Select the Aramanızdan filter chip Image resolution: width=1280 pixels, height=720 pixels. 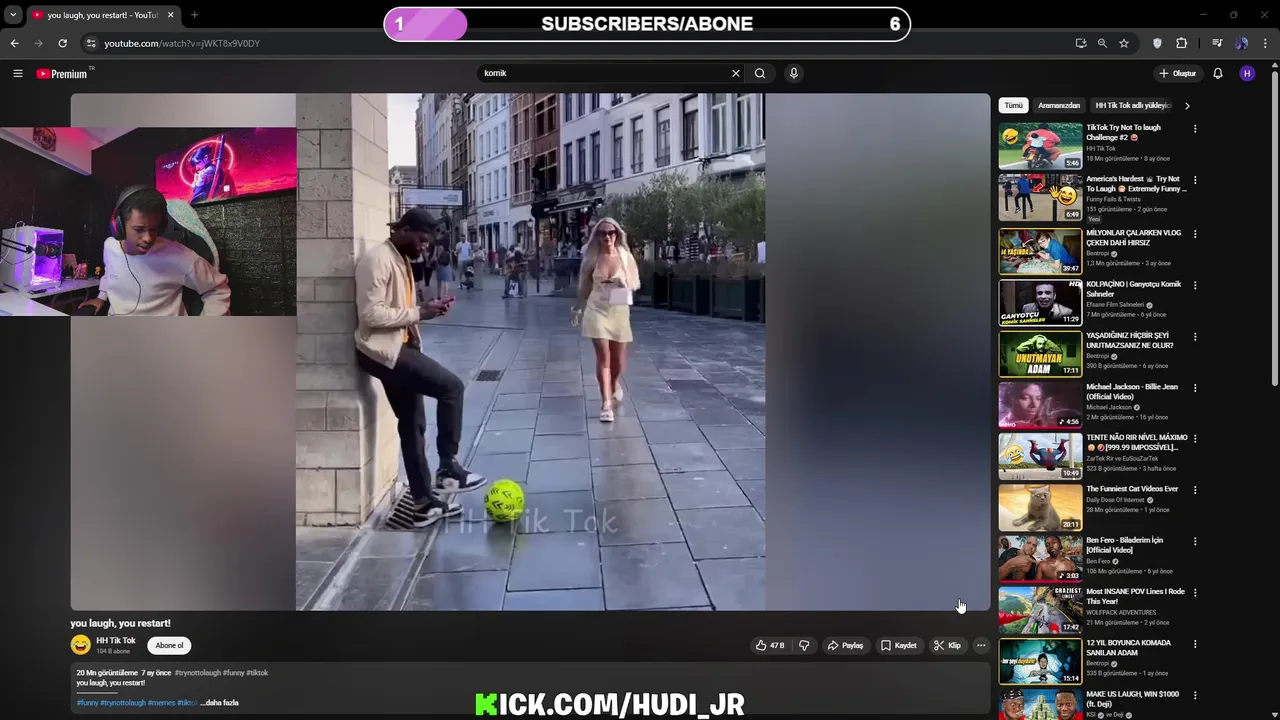coord(1059,105)
